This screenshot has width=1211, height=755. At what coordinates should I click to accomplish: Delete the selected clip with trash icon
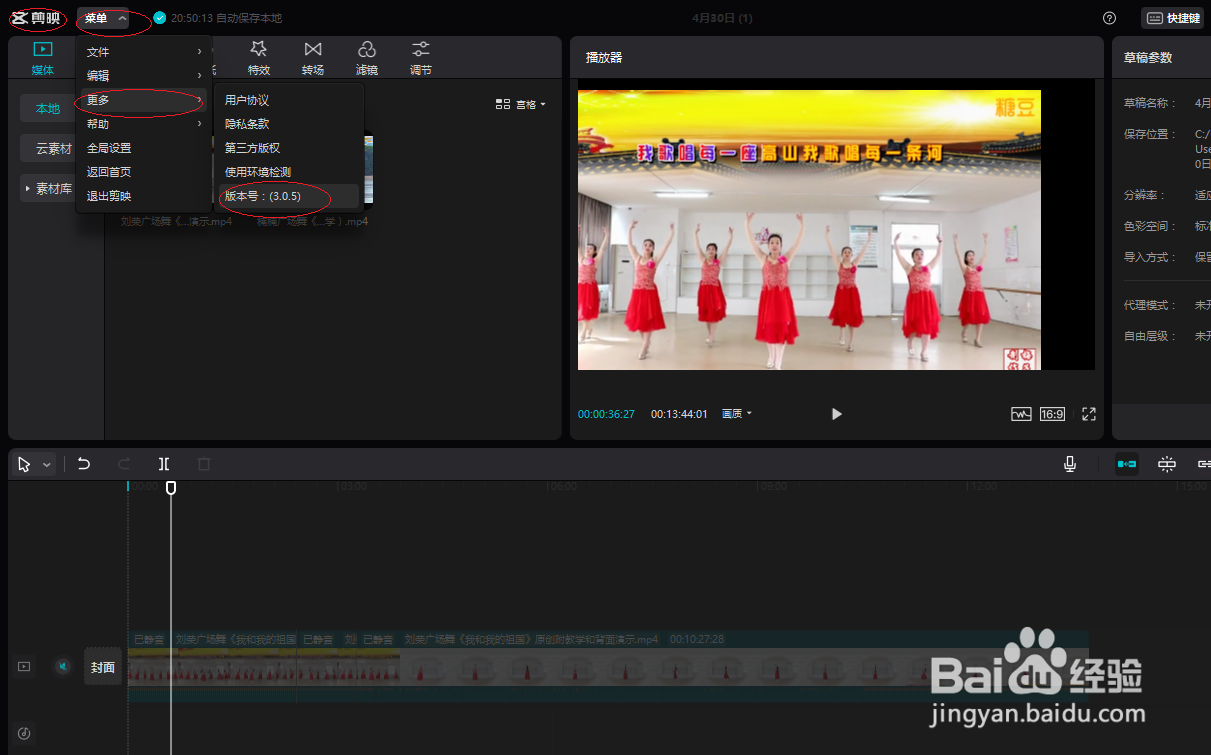click(204, 464)
